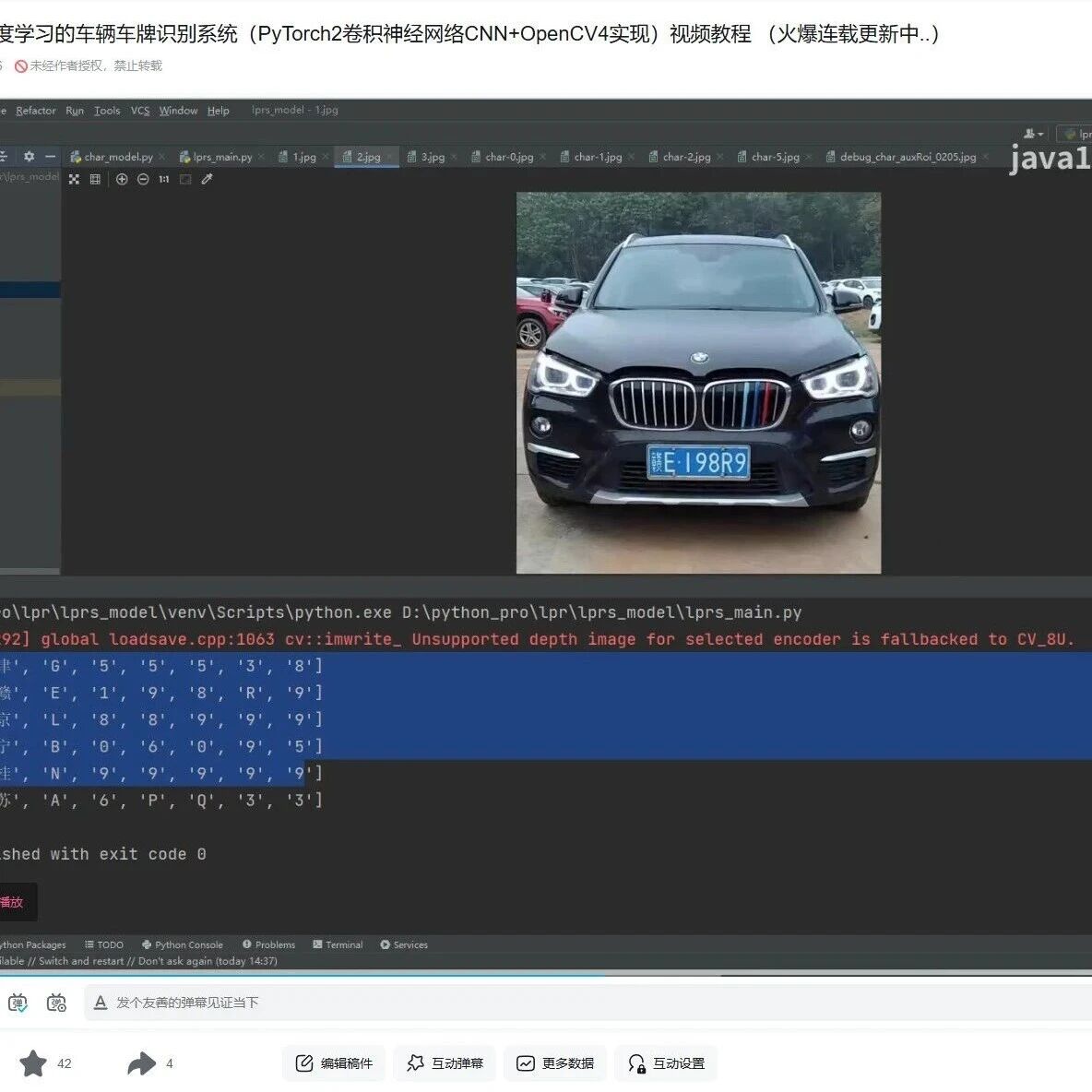The image size is (1092, 1092).
Task: Click the zoom out magnifier icon
Action: pyautogui.click(x=143, y=179)
